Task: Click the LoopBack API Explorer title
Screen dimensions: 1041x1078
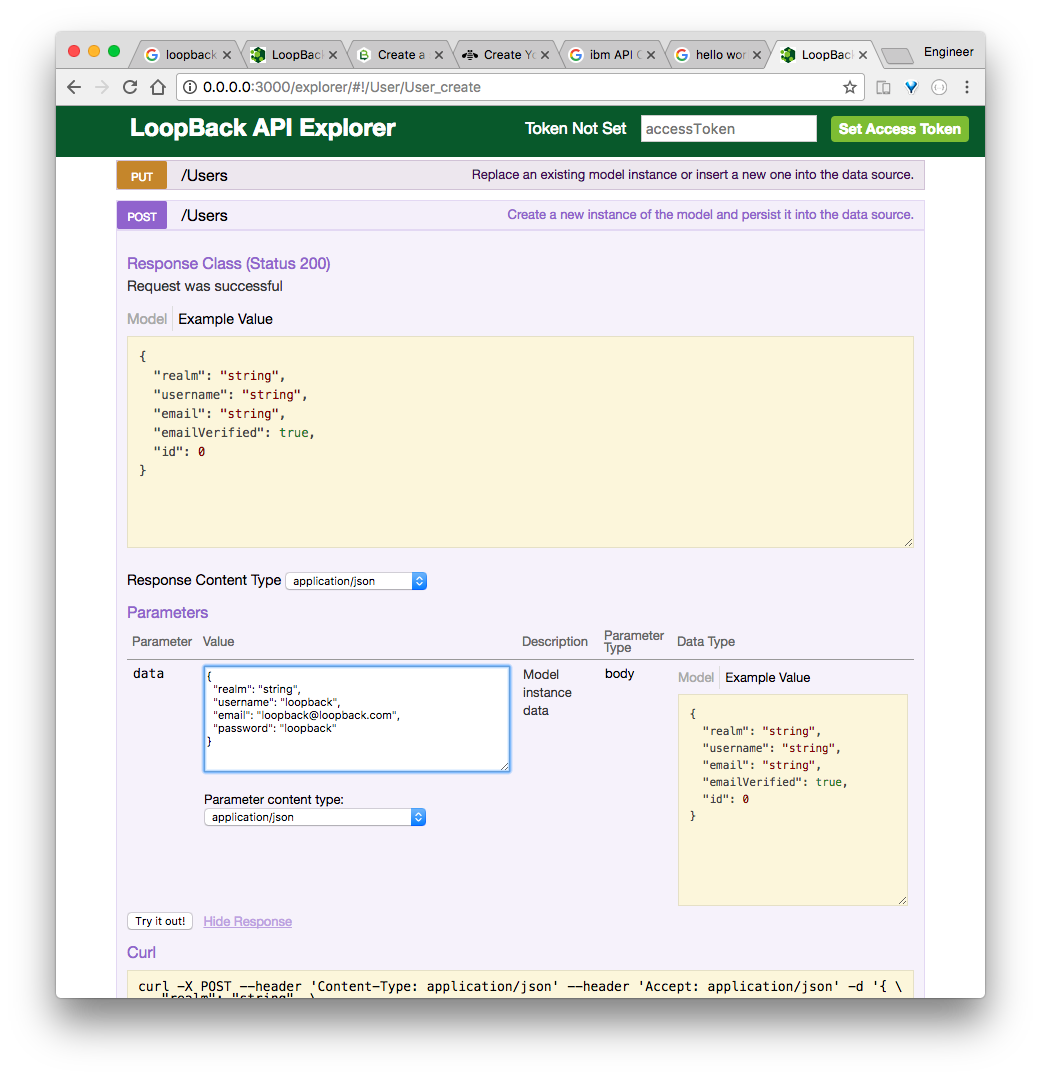Action: [263, 128]
